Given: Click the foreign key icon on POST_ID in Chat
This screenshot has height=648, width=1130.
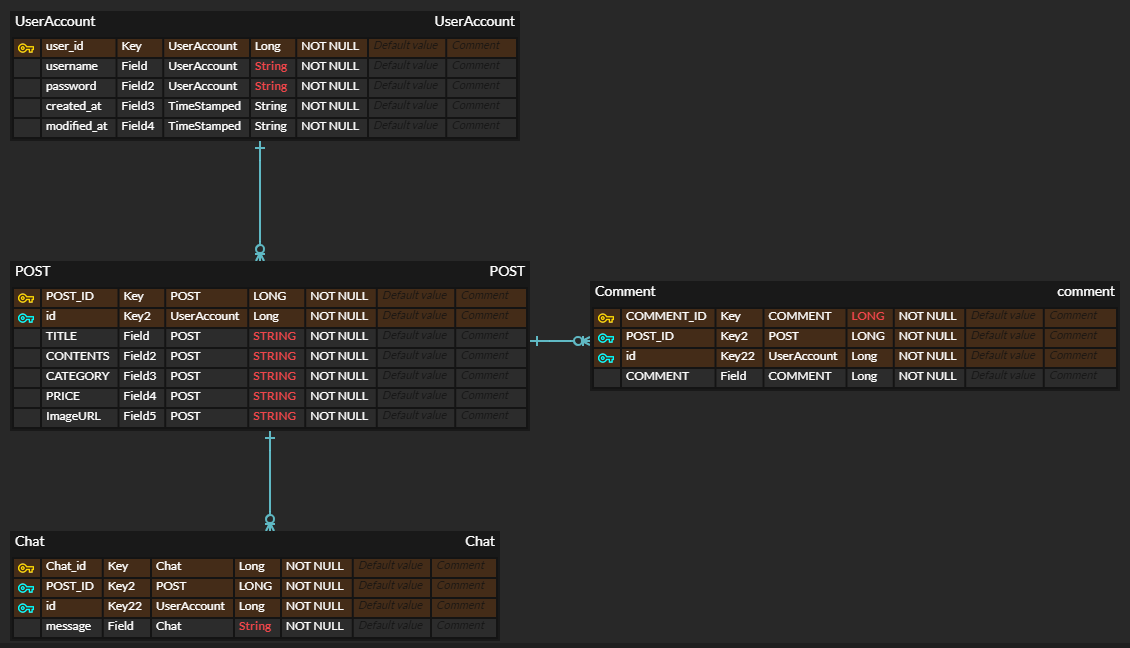Looking at the screenshot, I should (26, 586).
